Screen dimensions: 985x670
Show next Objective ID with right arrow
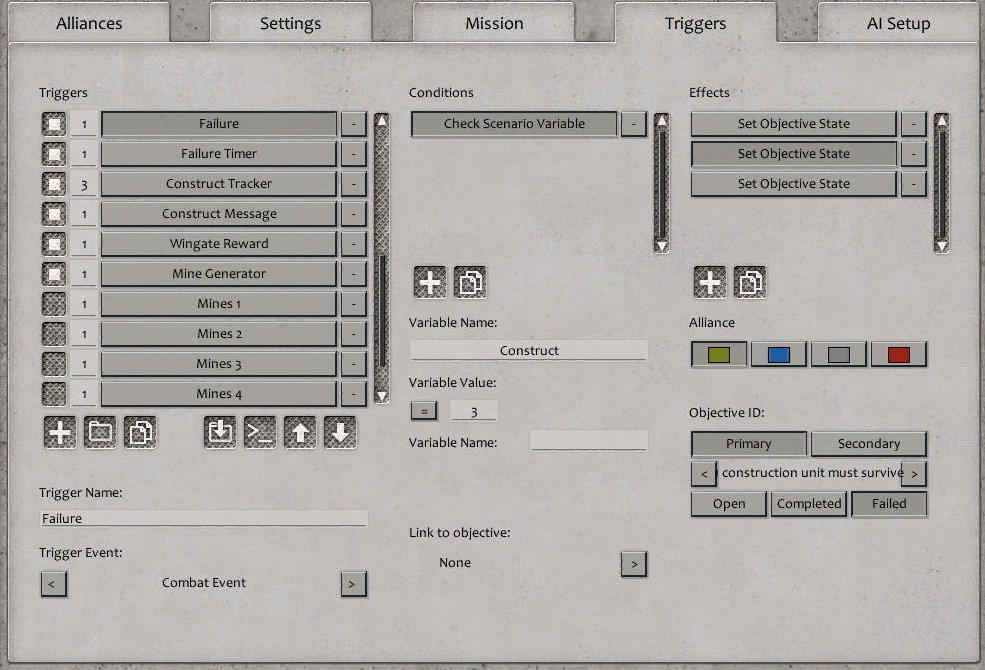click(x=914, y=473)
